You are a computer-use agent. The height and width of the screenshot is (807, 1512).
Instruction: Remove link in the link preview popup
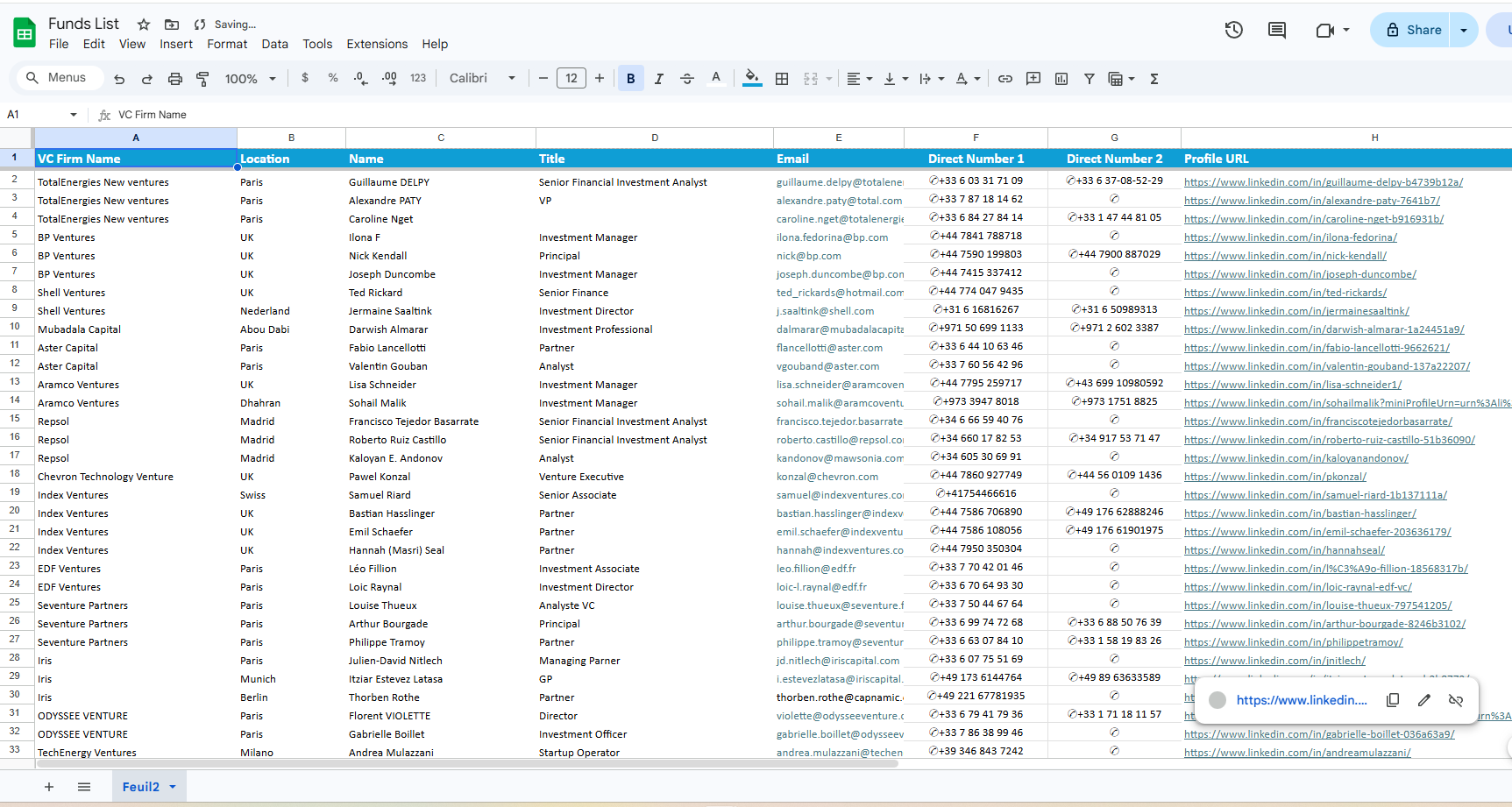point(1456,700)
